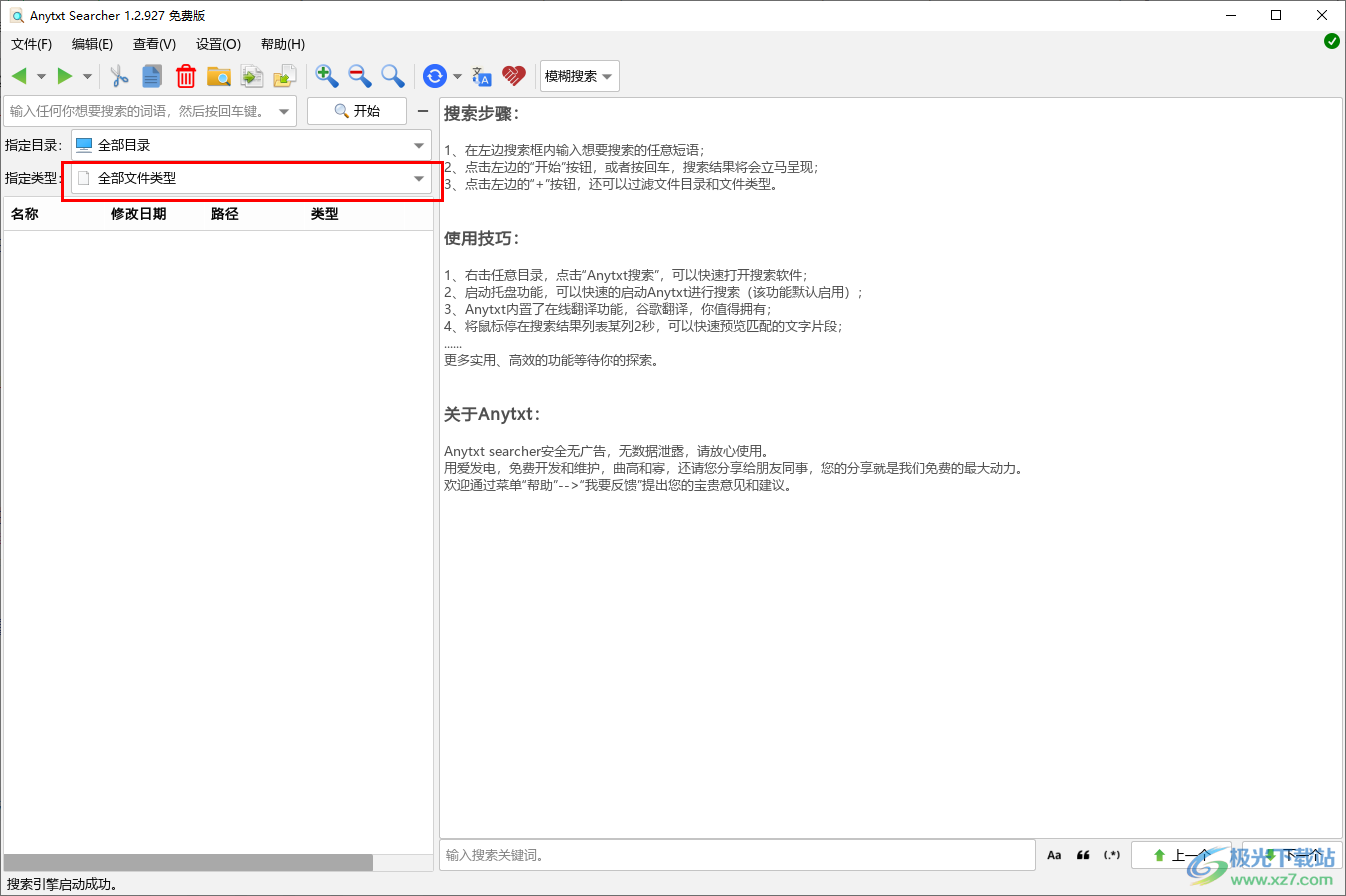The height and width of the screenshot is (896, 1346).
Task: Toggle the (.*) regex option
Action: [x=1112, y=855]
